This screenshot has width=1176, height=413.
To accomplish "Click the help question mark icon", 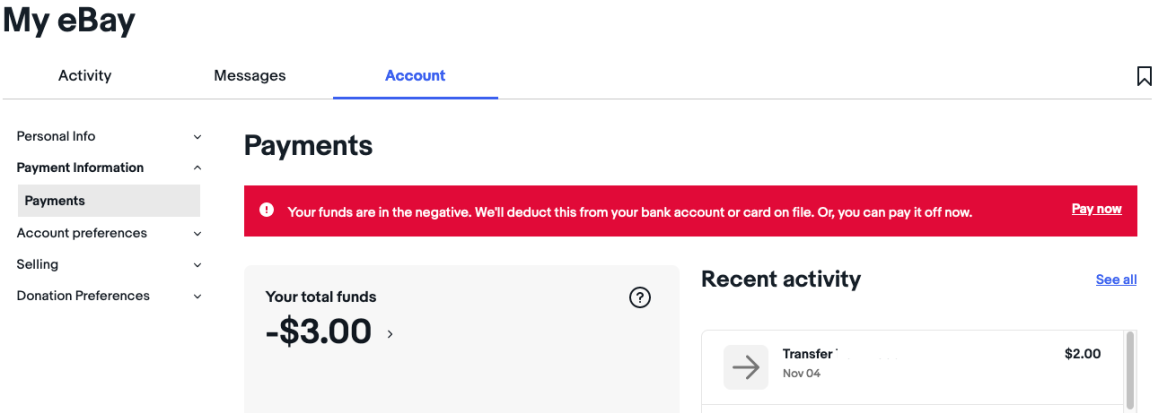I will pos(640,297).
